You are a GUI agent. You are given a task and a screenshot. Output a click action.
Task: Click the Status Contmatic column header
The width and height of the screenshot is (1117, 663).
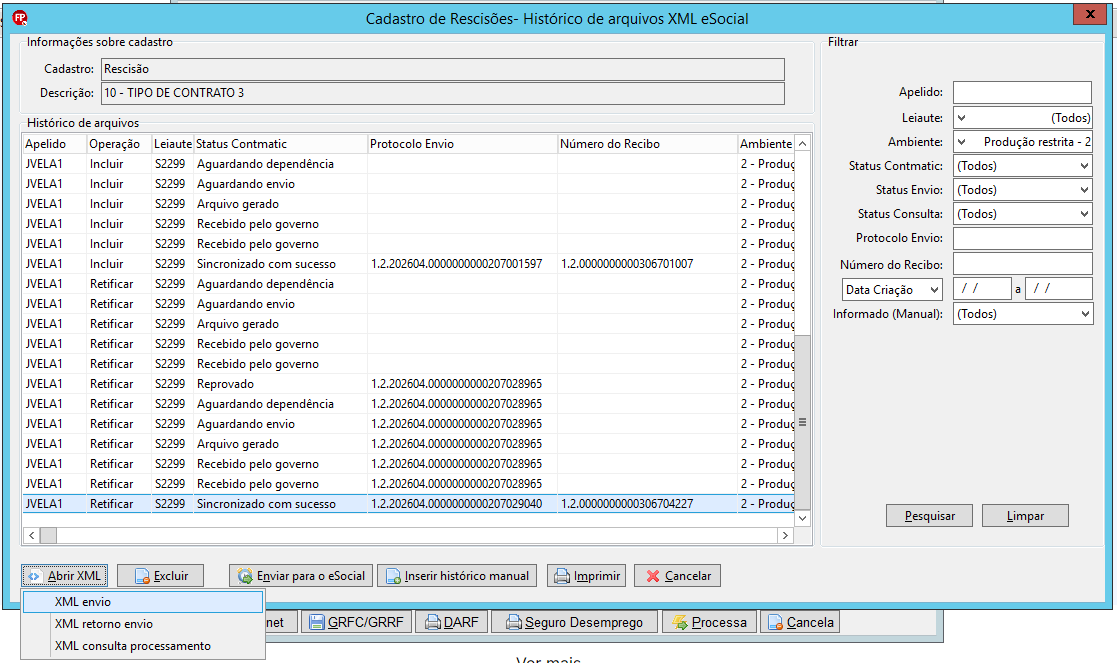tap(281, 144)
